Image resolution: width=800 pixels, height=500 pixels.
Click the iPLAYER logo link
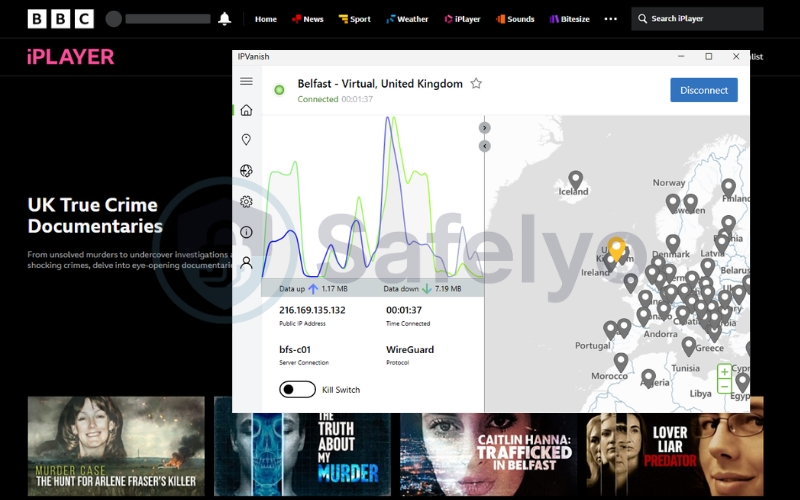[x=70, y=57]
